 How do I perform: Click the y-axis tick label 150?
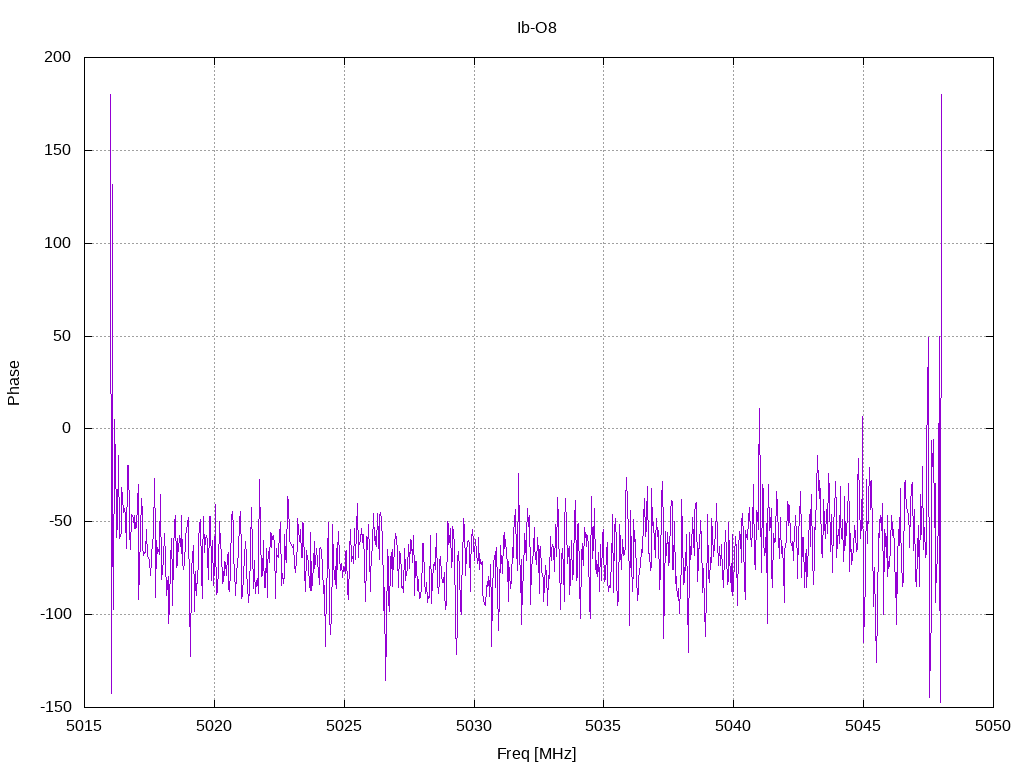[x=57, y=150]
